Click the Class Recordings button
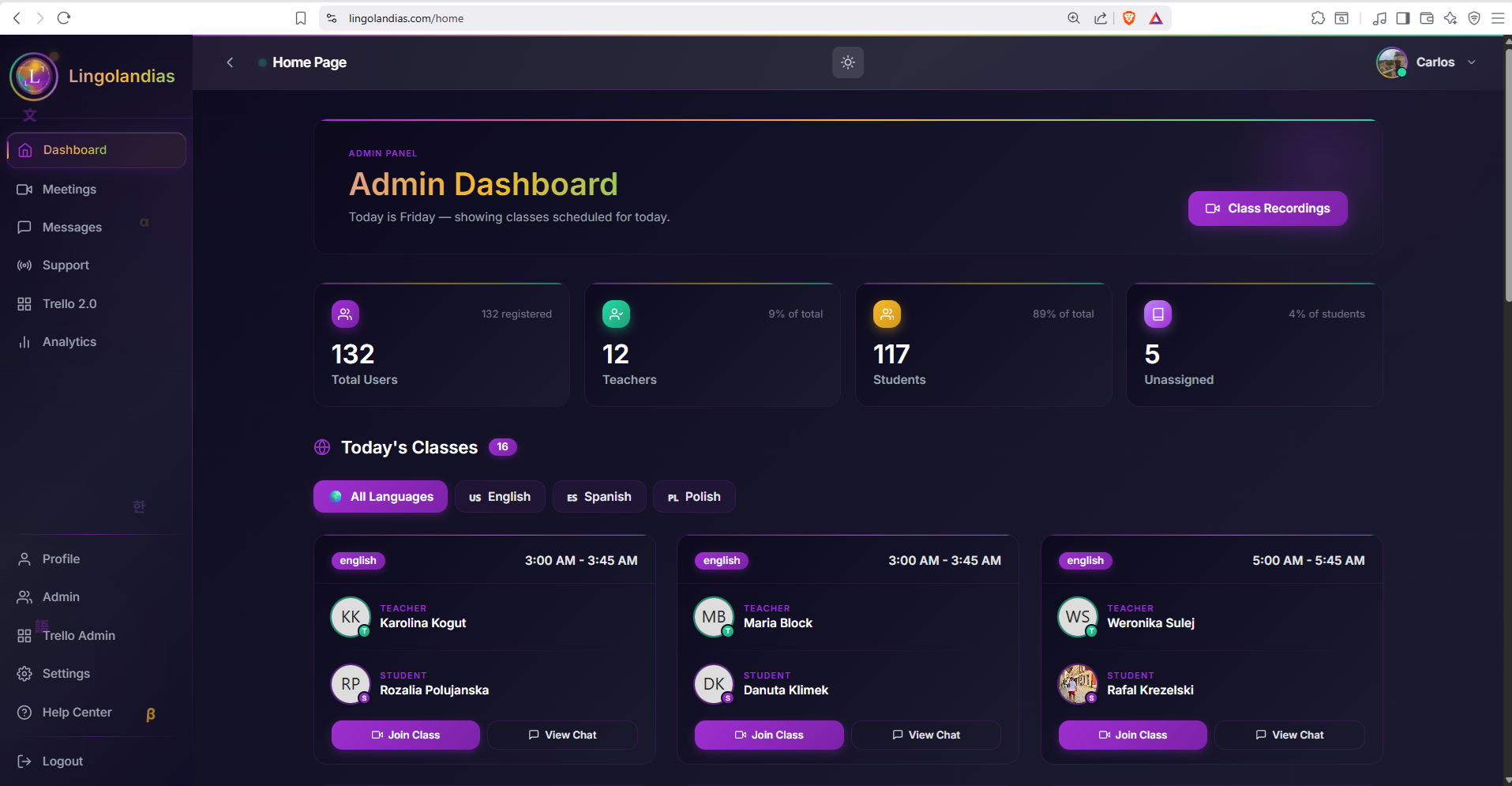This screenshot has height=786, width=1512. 1267,209
